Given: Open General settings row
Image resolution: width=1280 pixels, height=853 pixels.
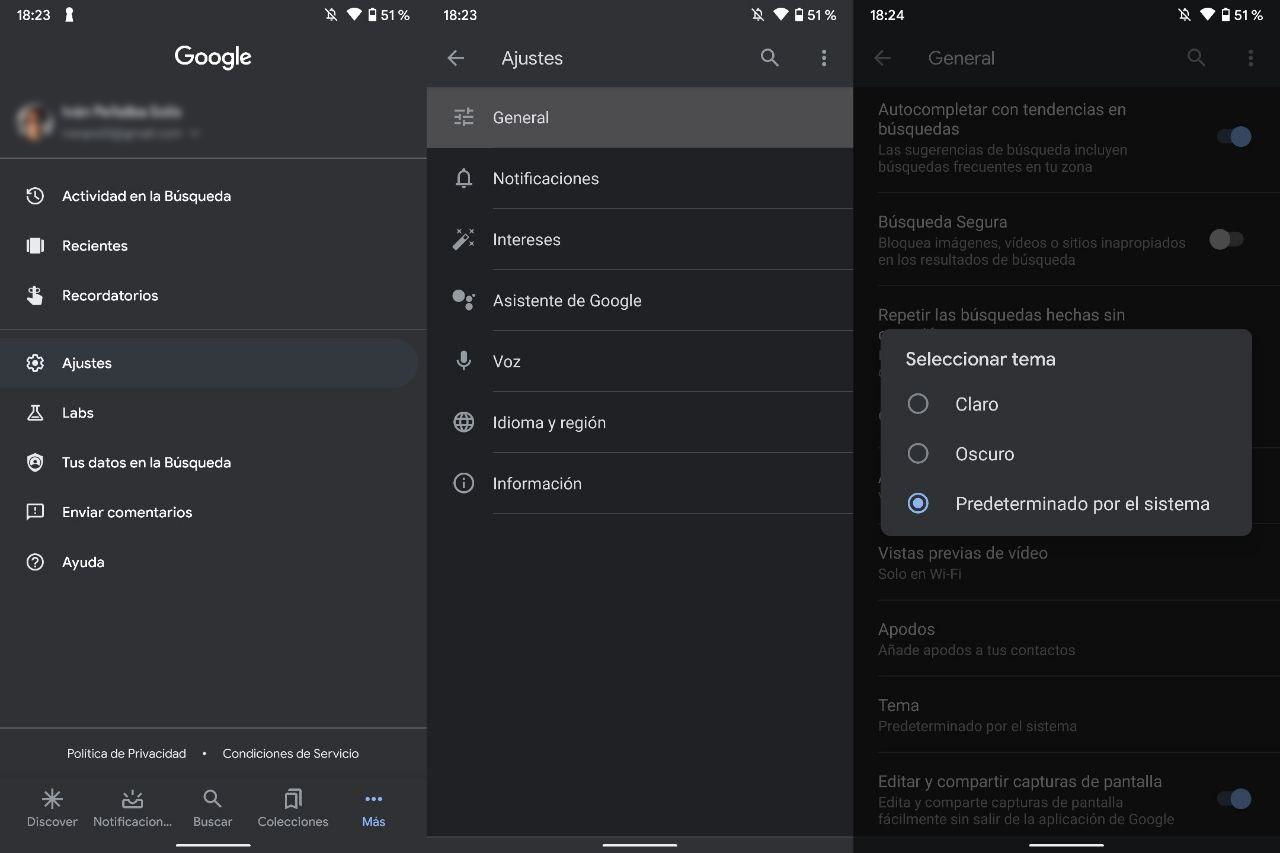Looking at the screenshot, I should 640,117.
